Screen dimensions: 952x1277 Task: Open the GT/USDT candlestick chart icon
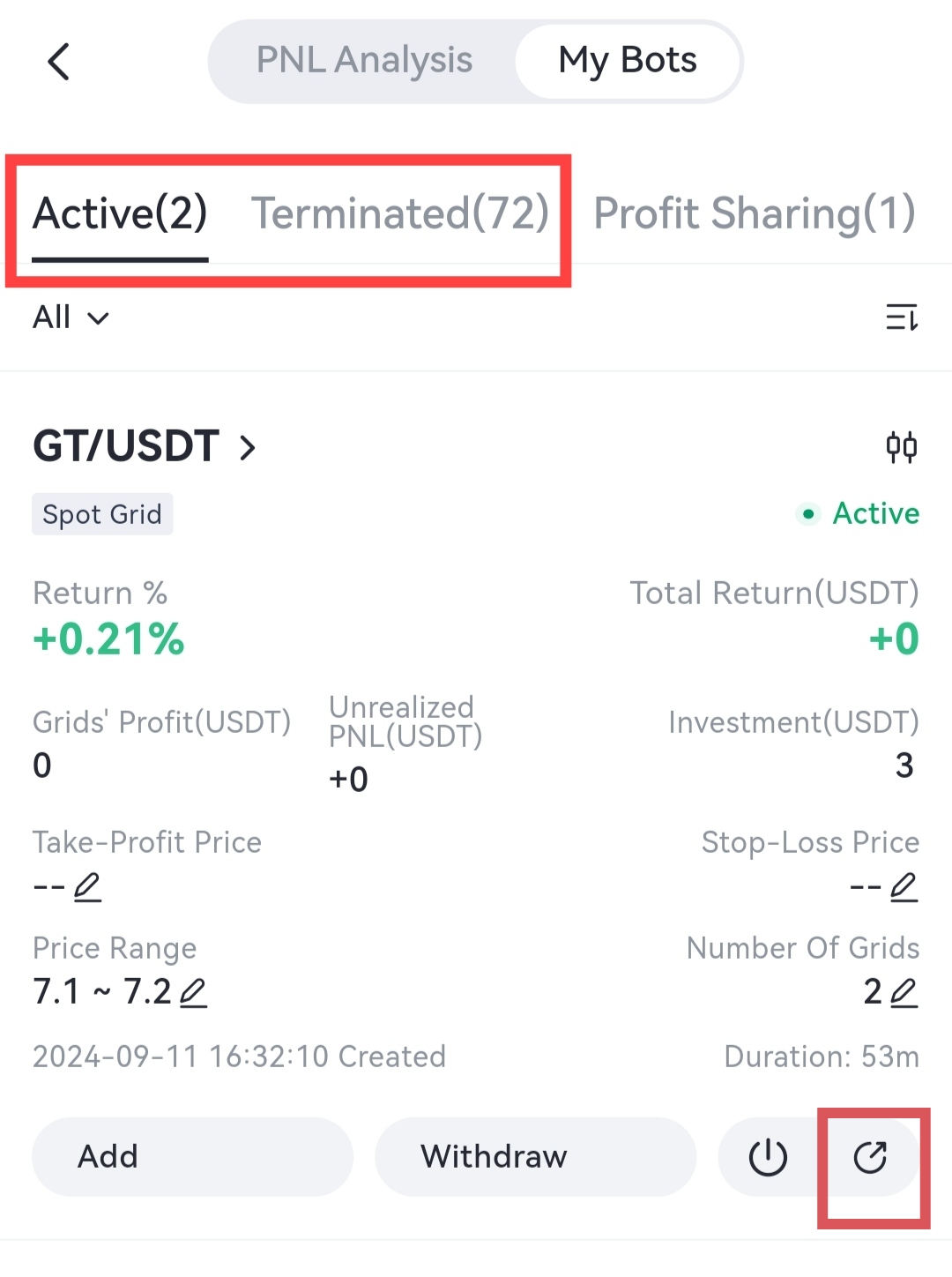901,447
